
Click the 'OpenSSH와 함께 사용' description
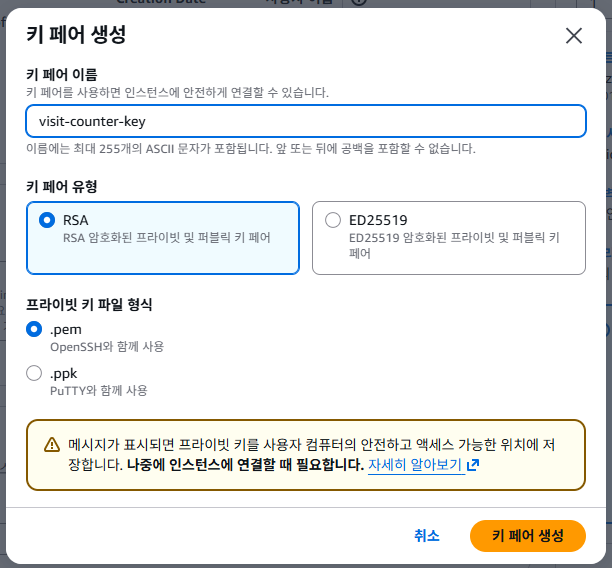pos(107,347)
